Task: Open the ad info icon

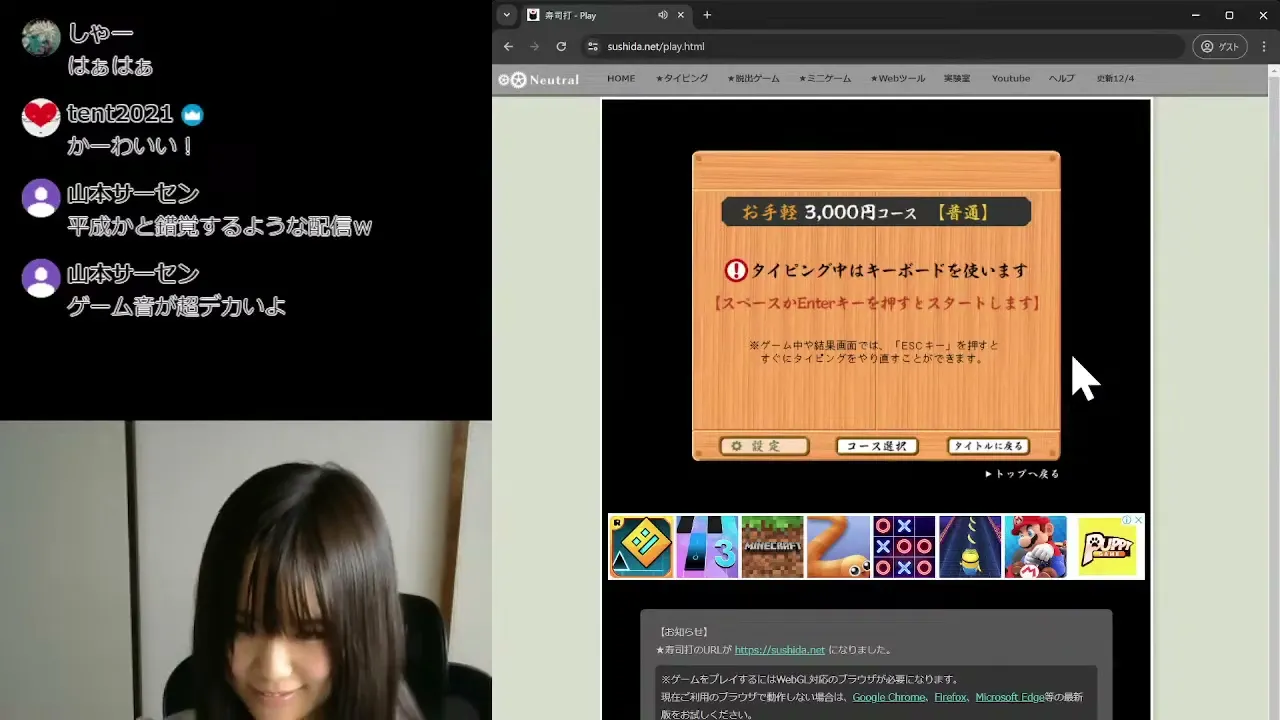Action: (x=1127, y=520)
